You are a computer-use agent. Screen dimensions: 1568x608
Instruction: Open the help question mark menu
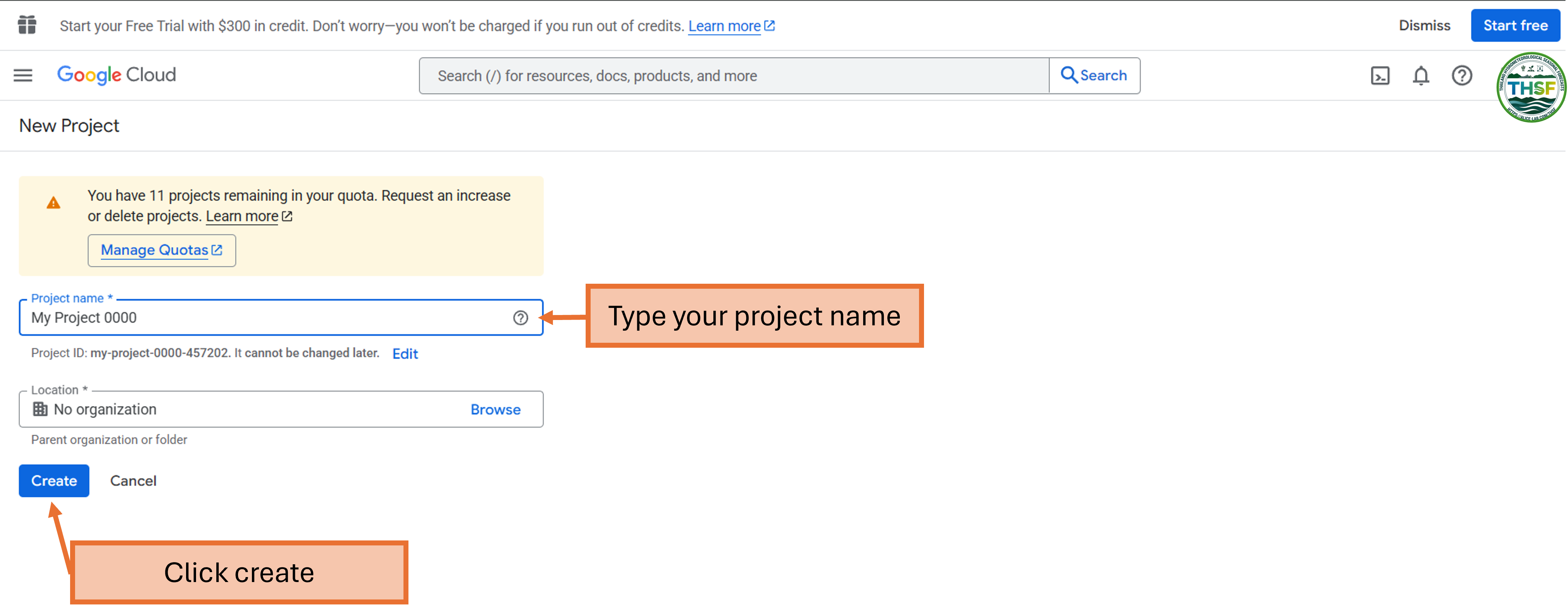pyautogui.click(x=1462, y=76)
